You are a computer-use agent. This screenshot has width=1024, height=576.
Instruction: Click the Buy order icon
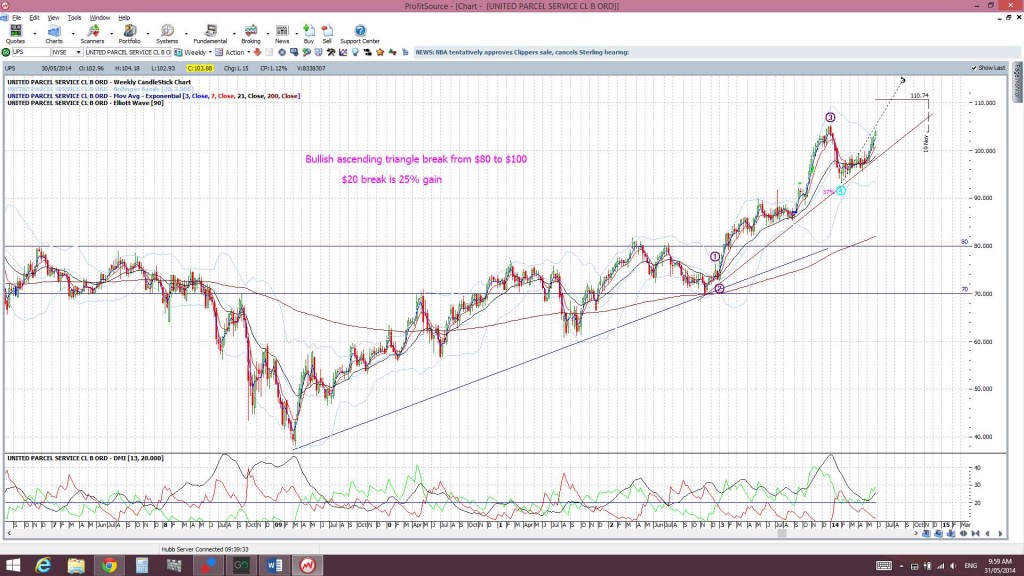point(309,34)
